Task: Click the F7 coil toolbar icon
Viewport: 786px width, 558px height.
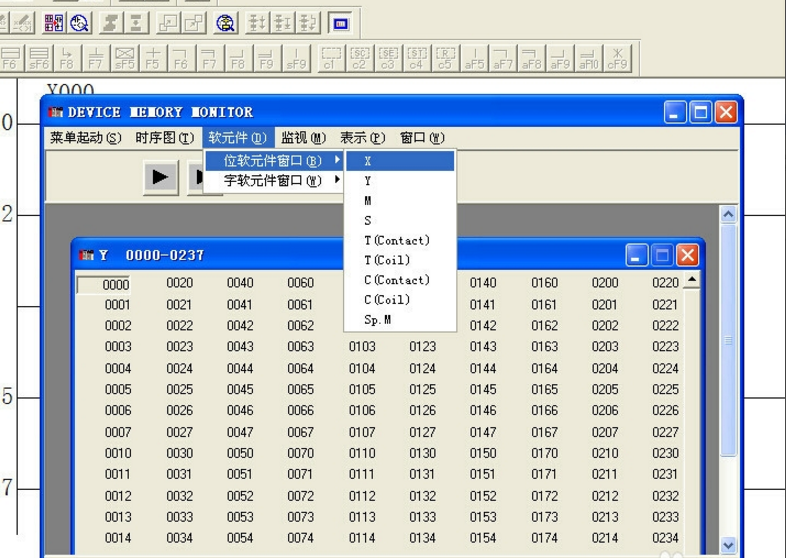Action: [x=209, y=58]
